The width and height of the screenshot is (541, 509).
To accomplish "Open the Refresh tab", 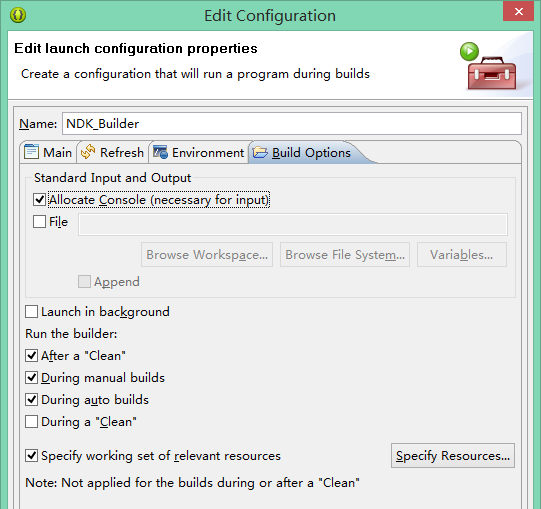I will tap(112, 152).
